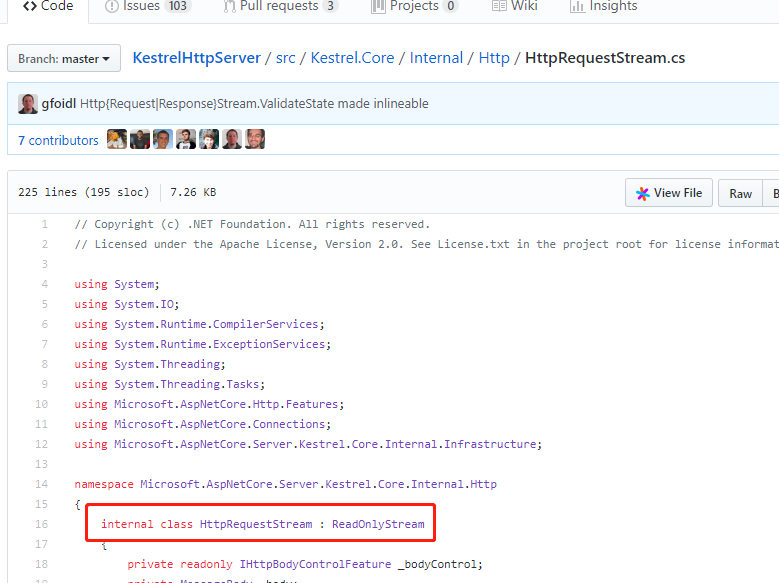Open the Http folder breadcrumb
779x583 pixels.
coord(494,58)
